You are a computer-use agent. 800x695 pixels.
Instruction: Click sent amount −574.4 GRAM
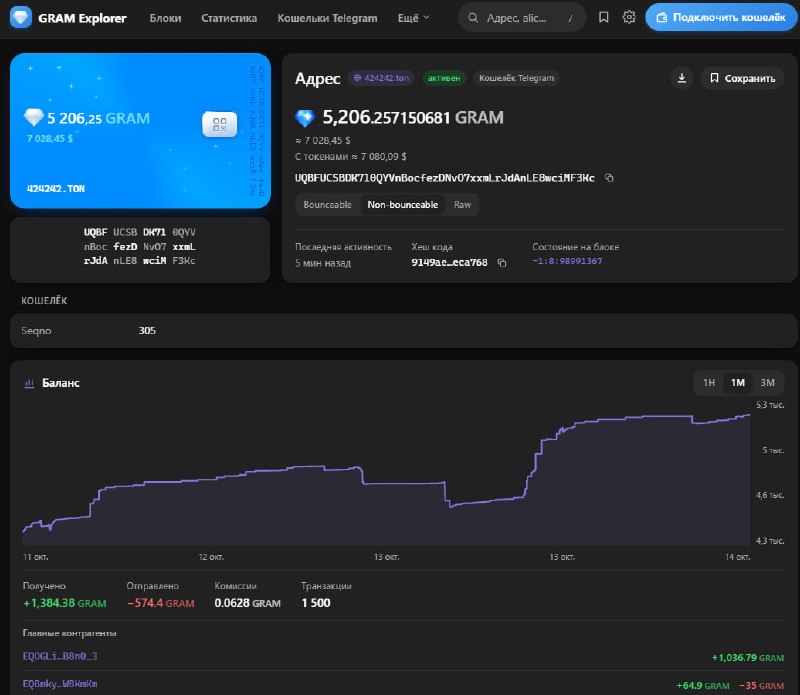161,603
